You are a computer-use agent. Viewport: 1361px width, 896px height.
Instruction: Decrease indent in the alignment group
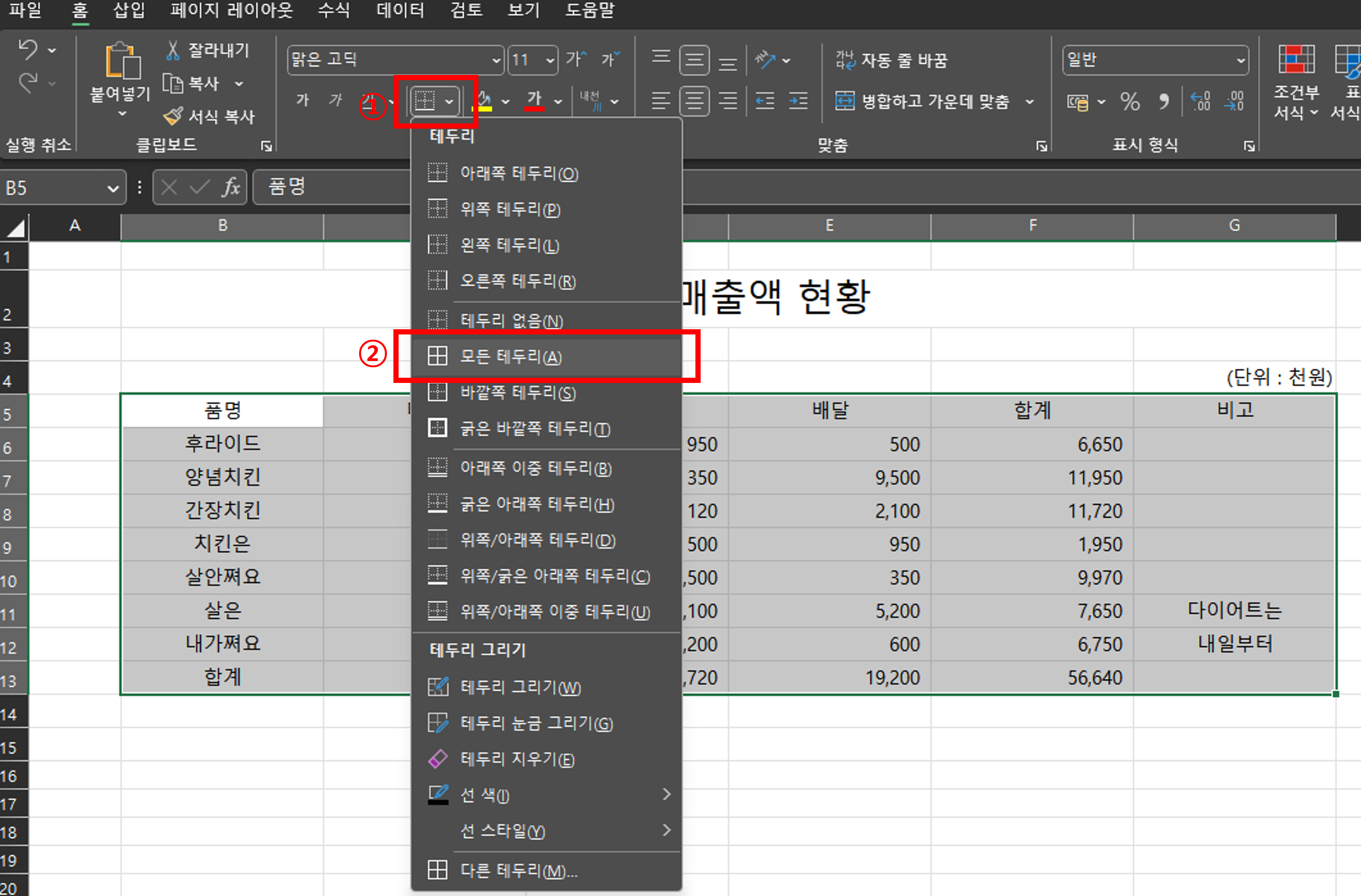pyautogui.click(x=764, y=101)
